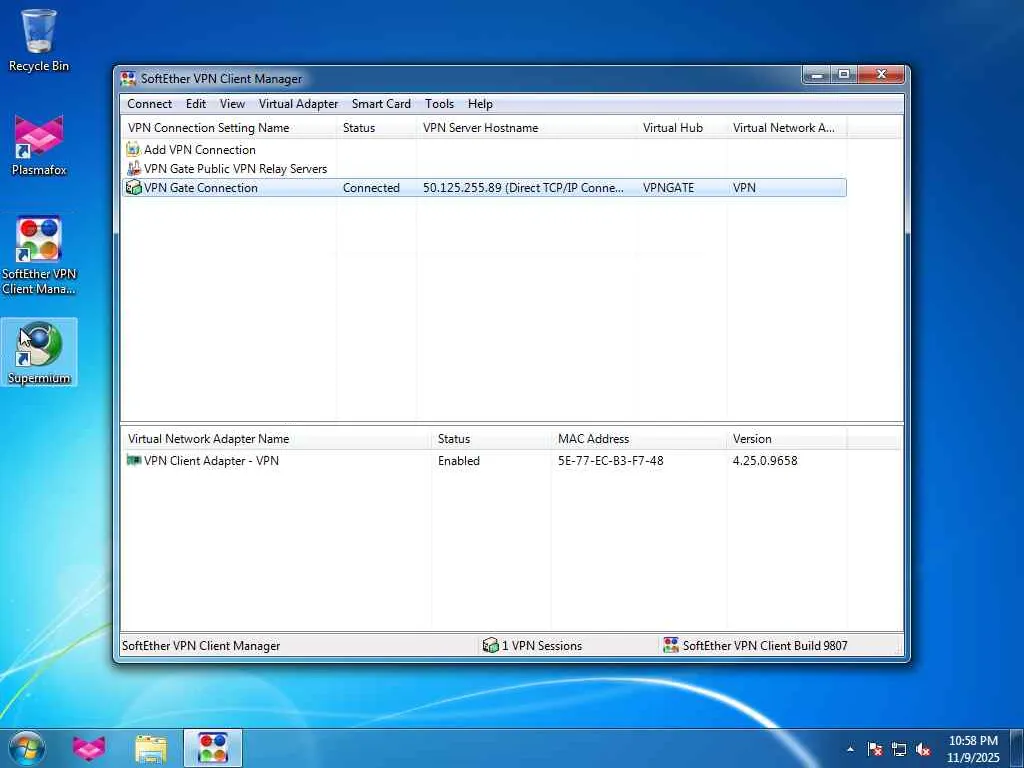1024x768 pixels.
Task: Show hidden tray icons arrow
Action: (850, 749)
